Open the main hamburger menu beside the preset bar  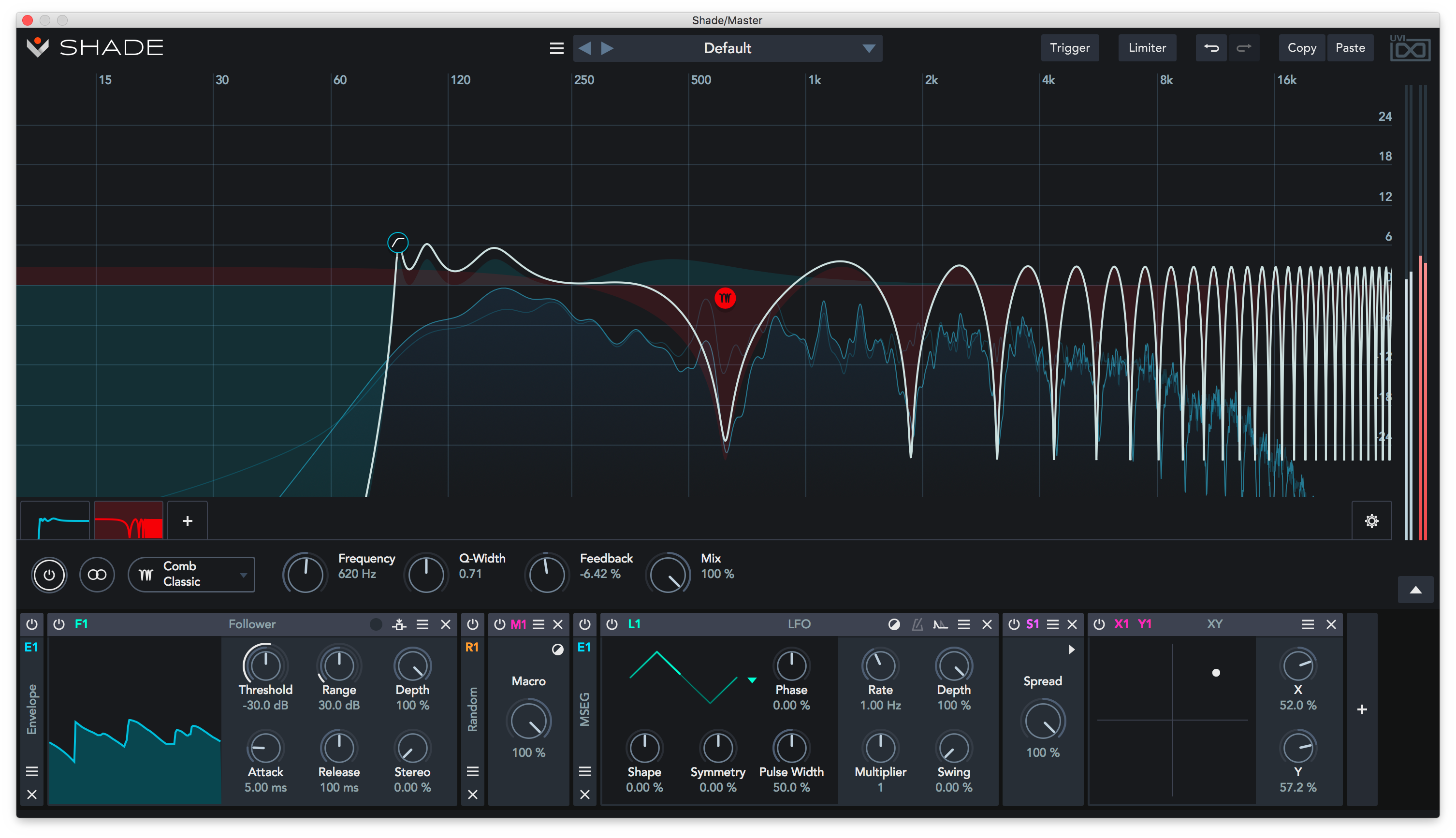(556, 48)
